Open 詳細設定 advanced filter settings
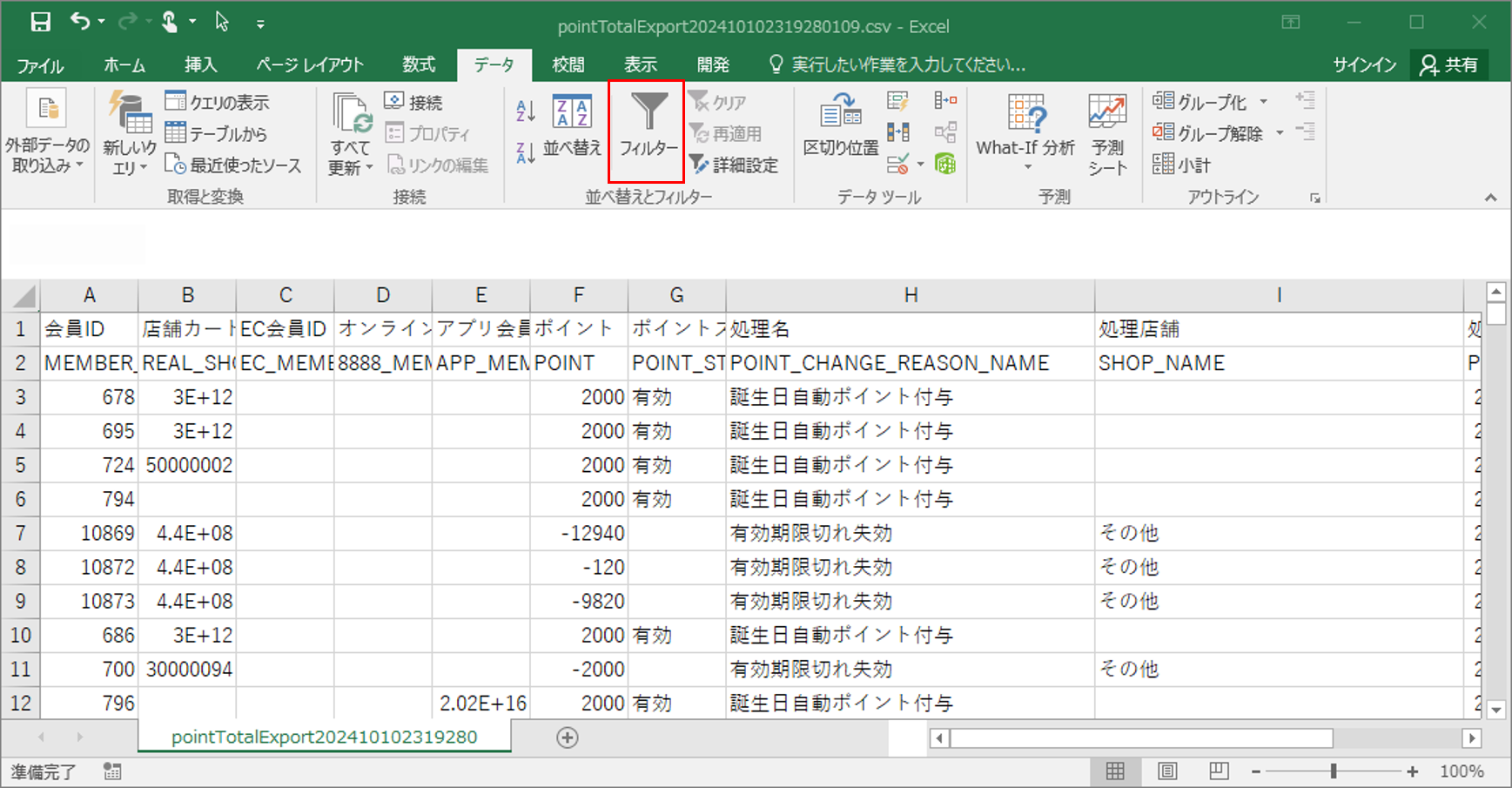Screen dimensions: 1512x788 [x=735, y=165]
